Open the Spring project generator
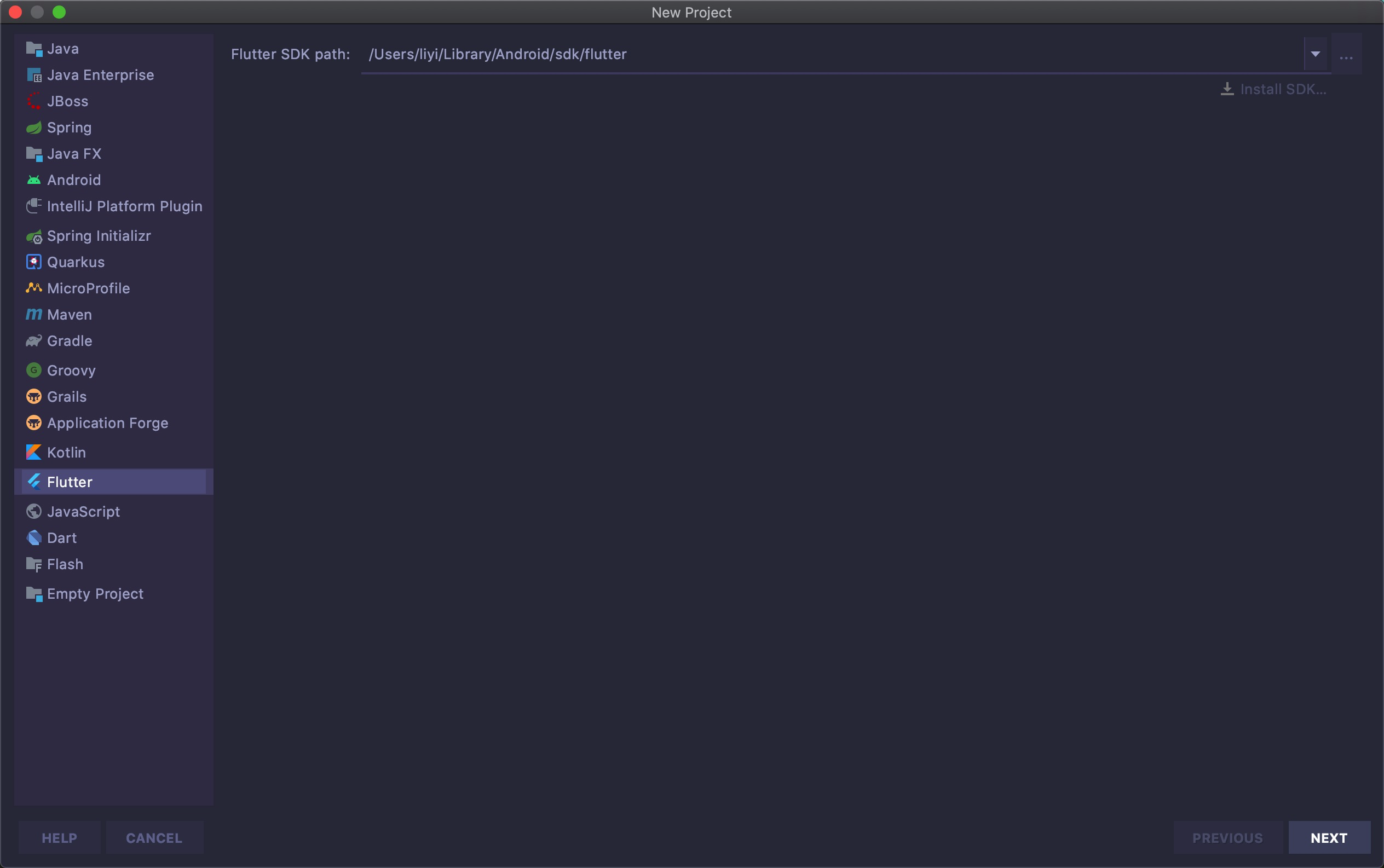1384x868 pixels. (68, 128)
